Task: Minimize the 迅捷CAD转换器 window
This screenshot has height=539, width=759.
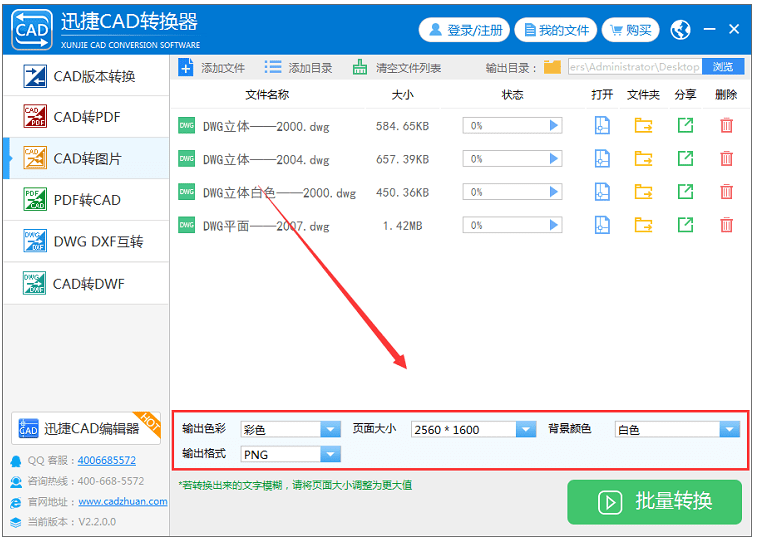Action: click(710, 30)
